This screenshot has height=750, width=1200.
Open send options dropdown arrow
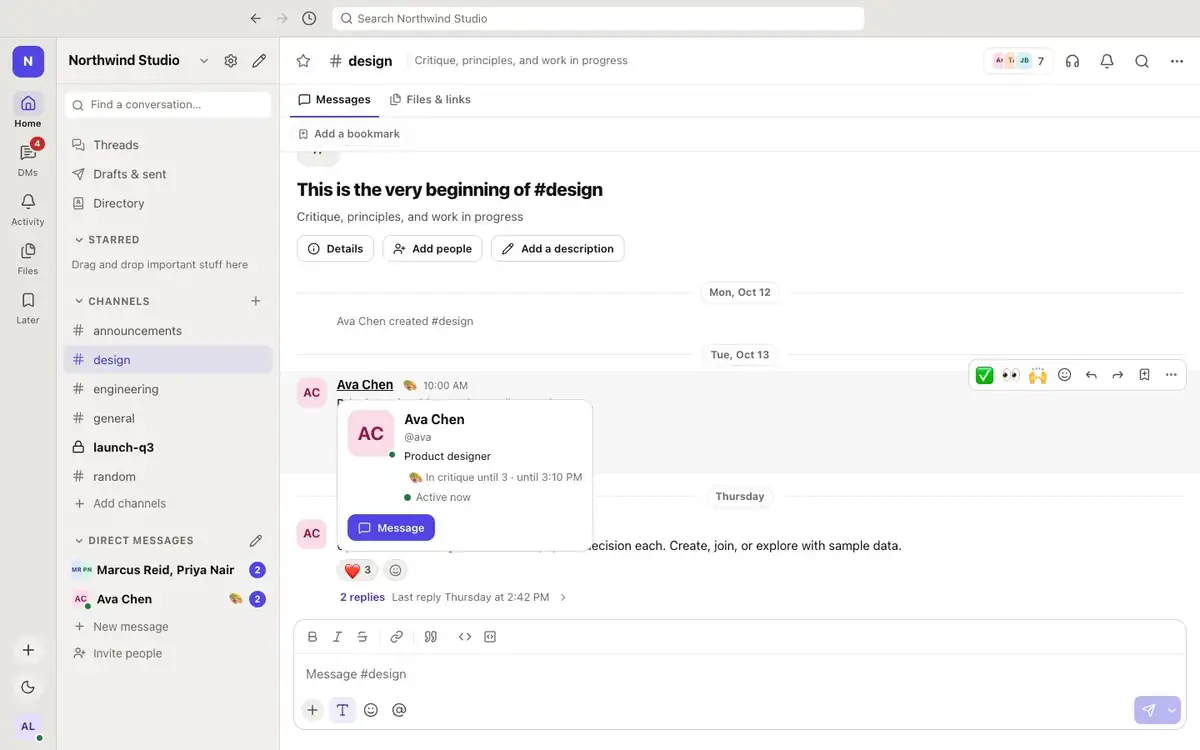point(1172,710)
